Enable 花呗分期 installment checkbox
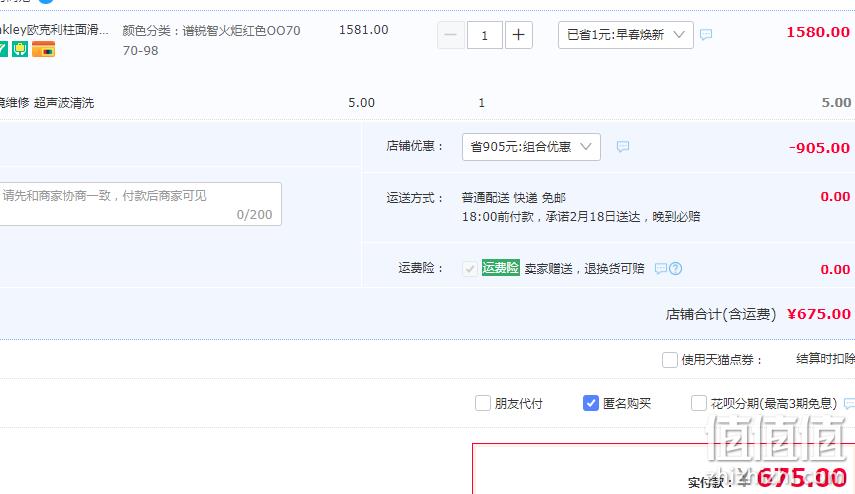This screenshot has width=855, height=494. tap(699, 403)
